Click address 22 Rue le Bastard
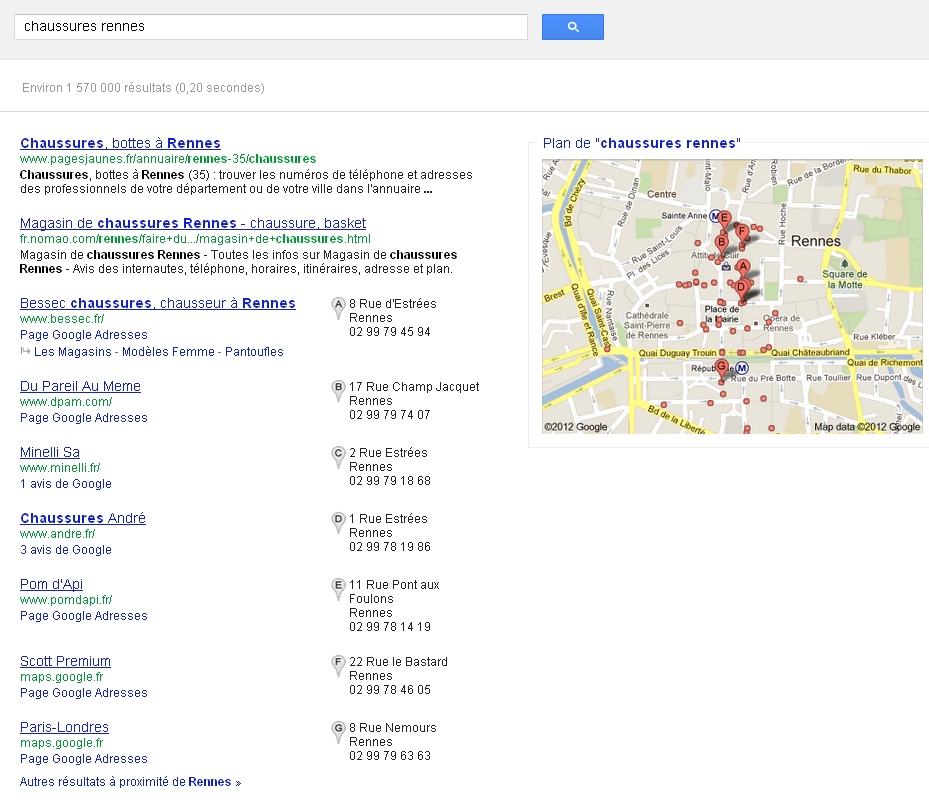 [x=398, y=661]
